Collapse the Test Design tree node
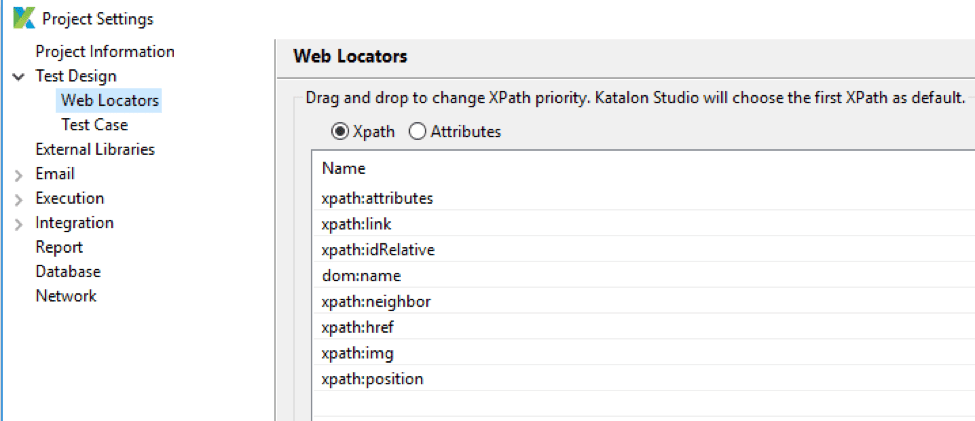 tap(21, 76)
